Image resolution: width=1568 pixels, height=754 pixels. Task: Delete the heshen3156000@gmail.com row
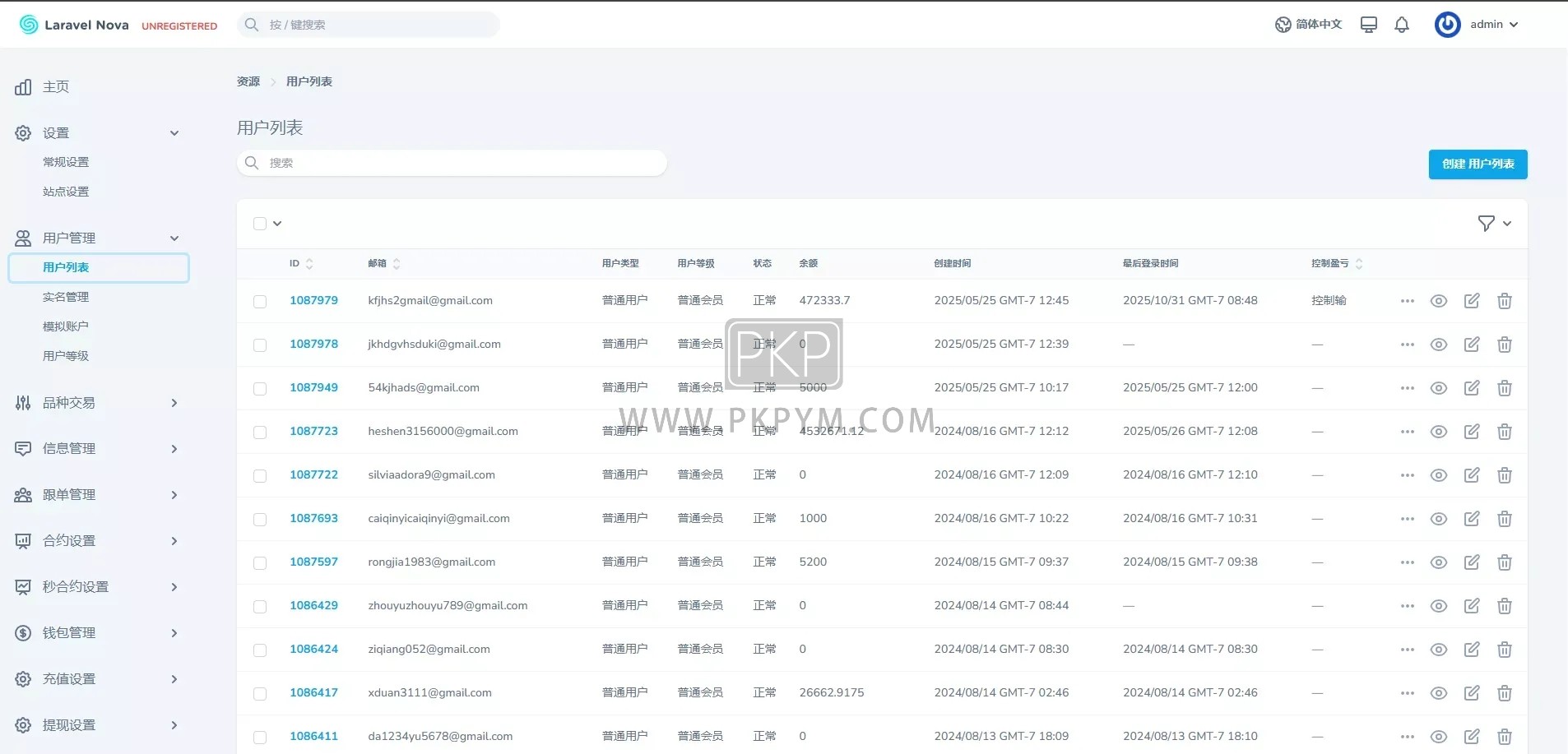pos(1505,432)
